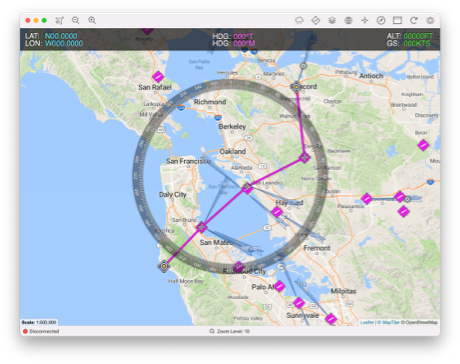The height and width of the screenshot is (364, 460).
Task: Click the airport marker above Sunnyvale label
Action: click(x=299, y=303)
